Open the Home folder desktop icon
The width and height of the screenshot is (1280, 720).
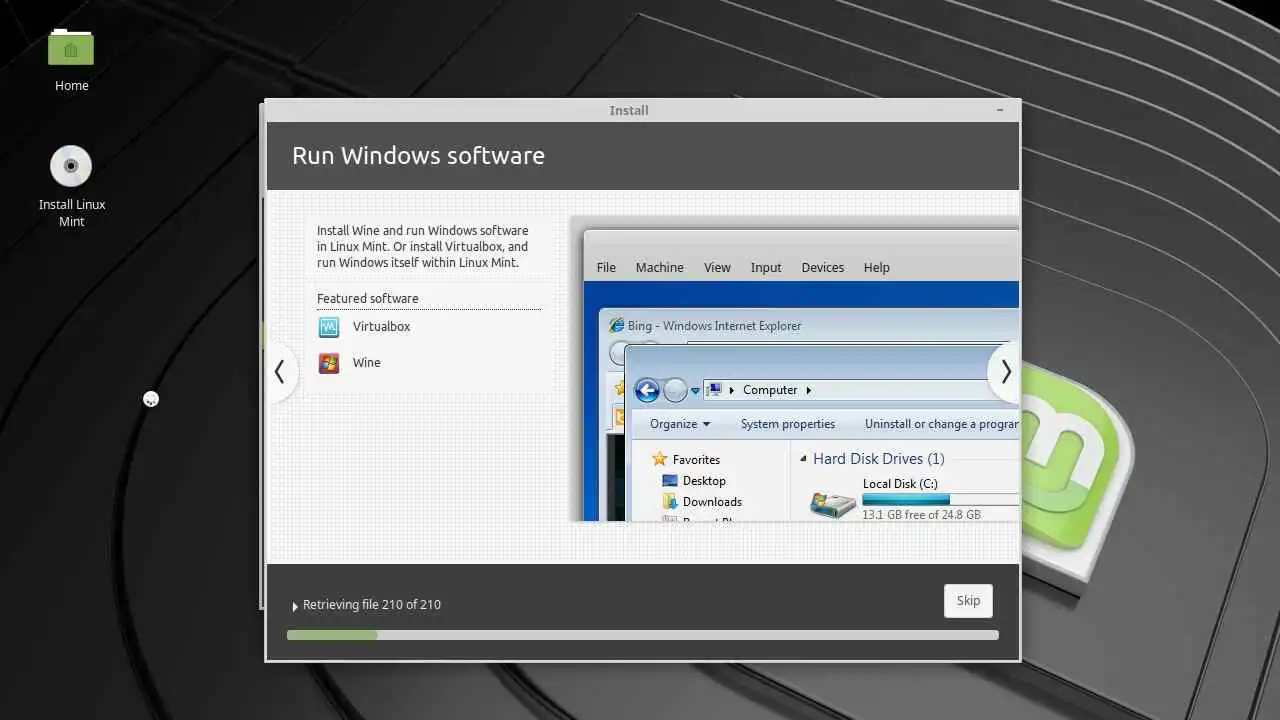(x=71, y=48)
